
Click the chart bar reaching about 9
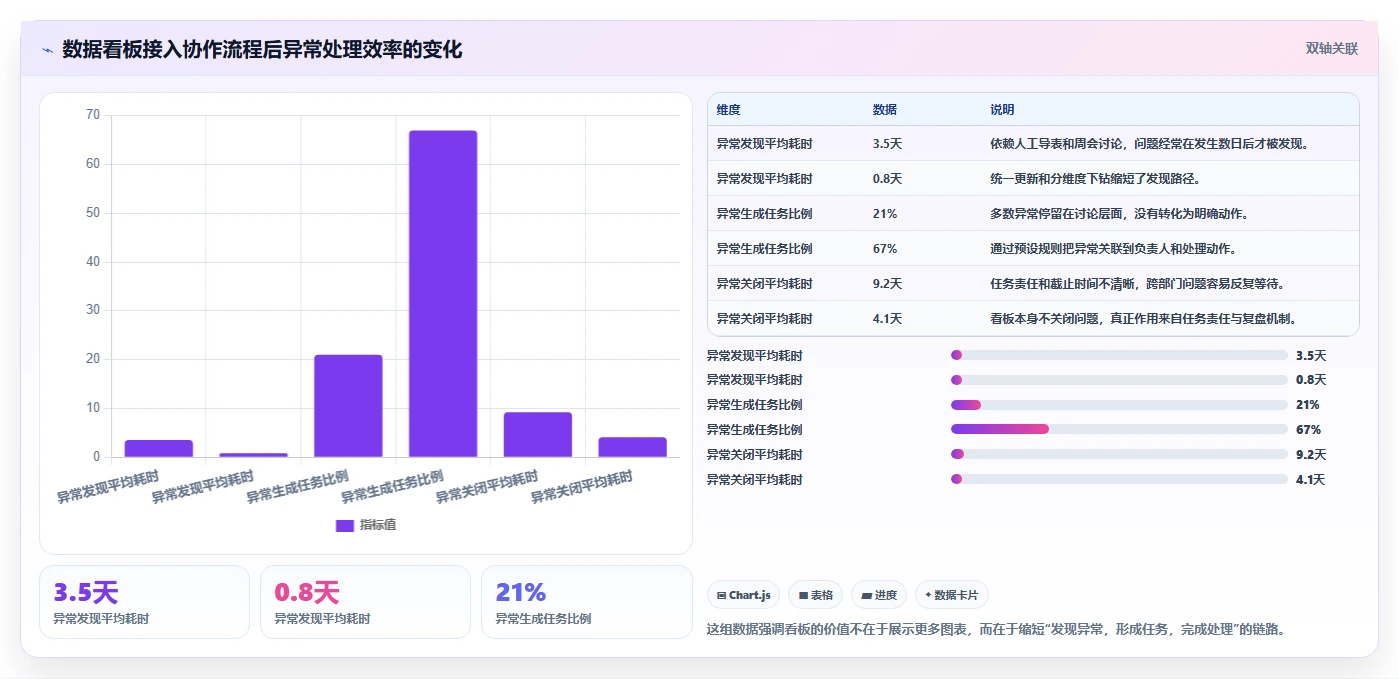click(538, 435)
